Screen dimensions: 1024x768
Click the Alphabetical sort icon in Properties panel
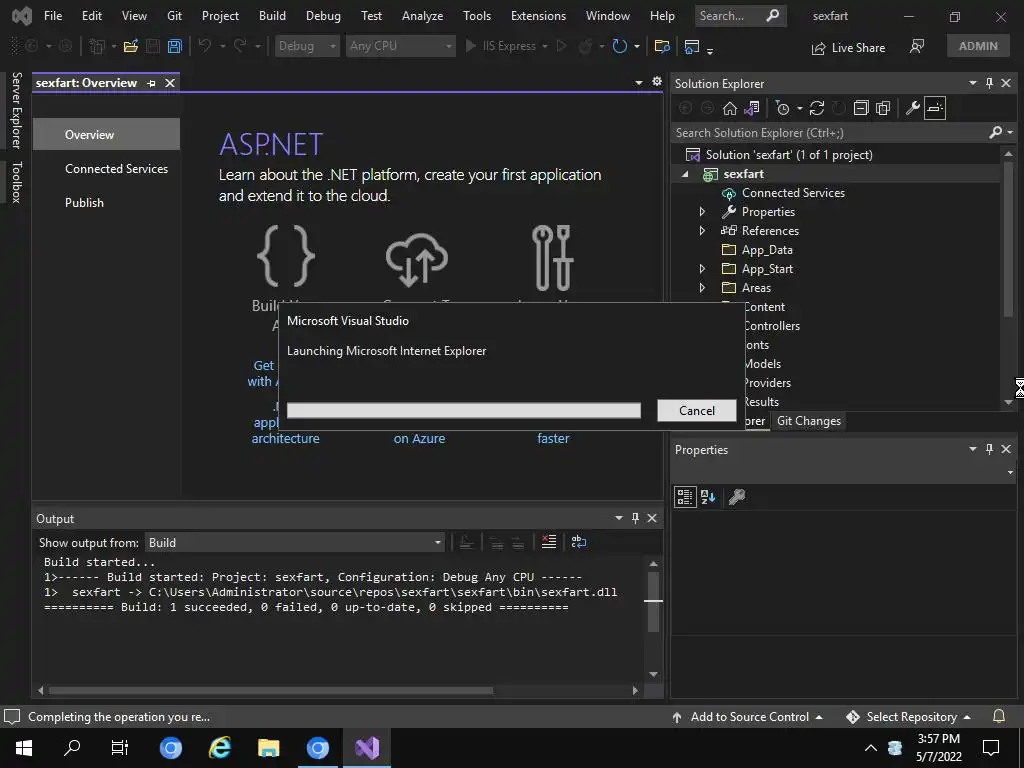point(708,497)
